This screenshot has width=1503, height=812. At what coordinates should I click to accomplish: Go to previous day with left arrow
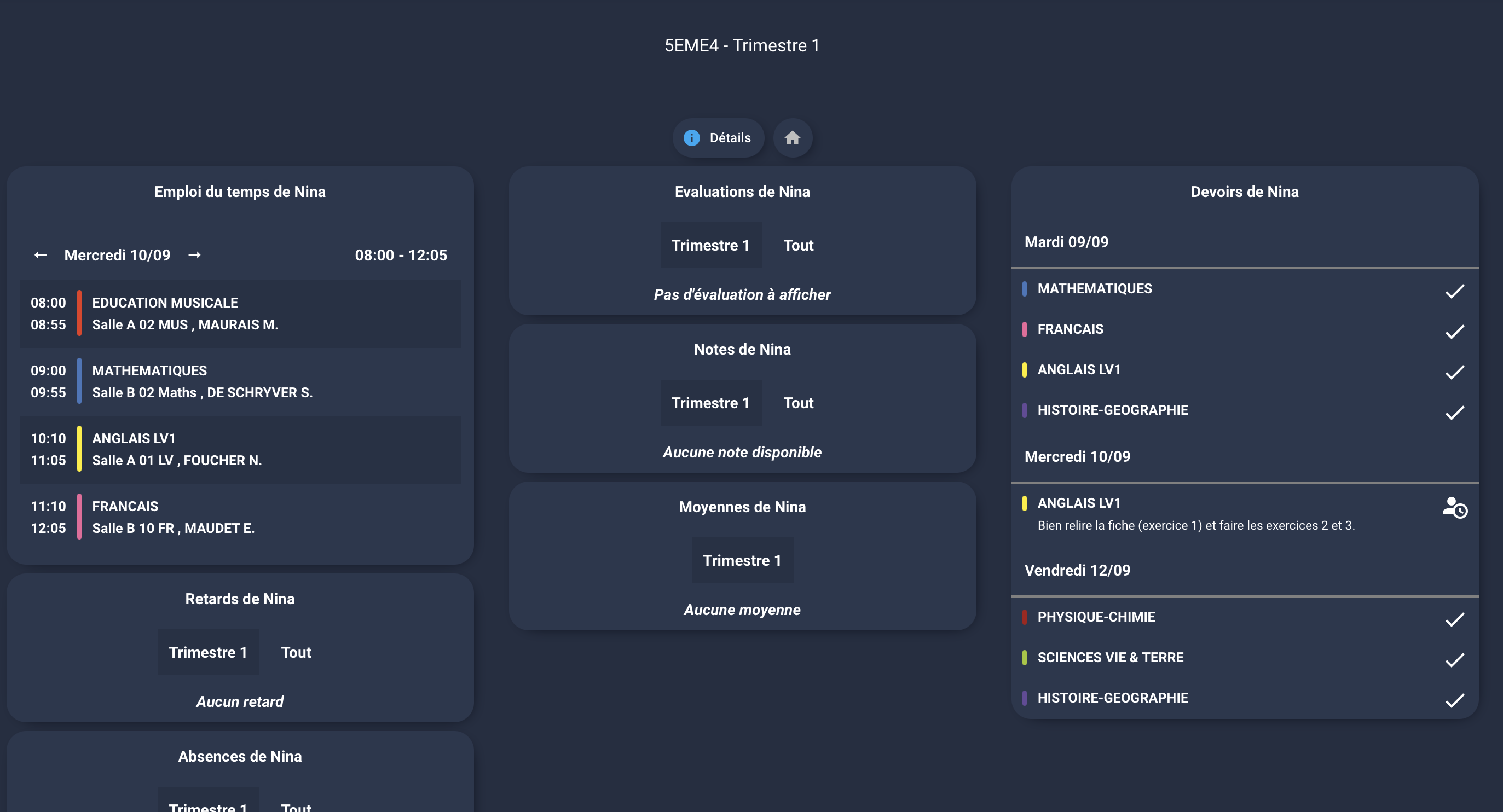click(x=41, y=255)
